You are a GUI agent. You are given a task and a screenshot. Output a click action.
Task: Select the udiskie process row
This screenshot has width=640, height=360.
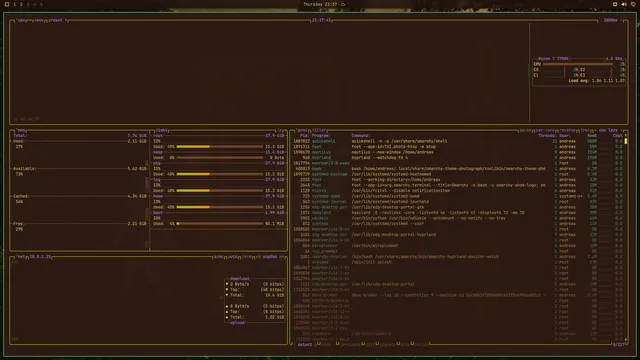[458, 218]
